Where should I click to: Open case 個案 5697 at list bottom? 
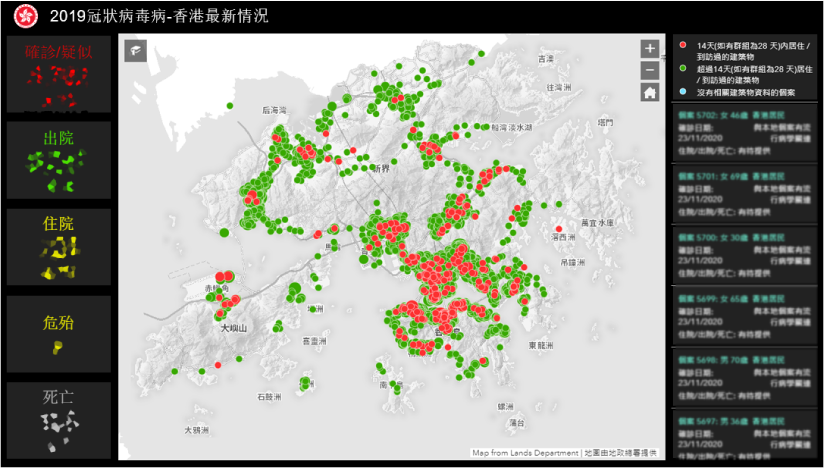coord(744,430)
